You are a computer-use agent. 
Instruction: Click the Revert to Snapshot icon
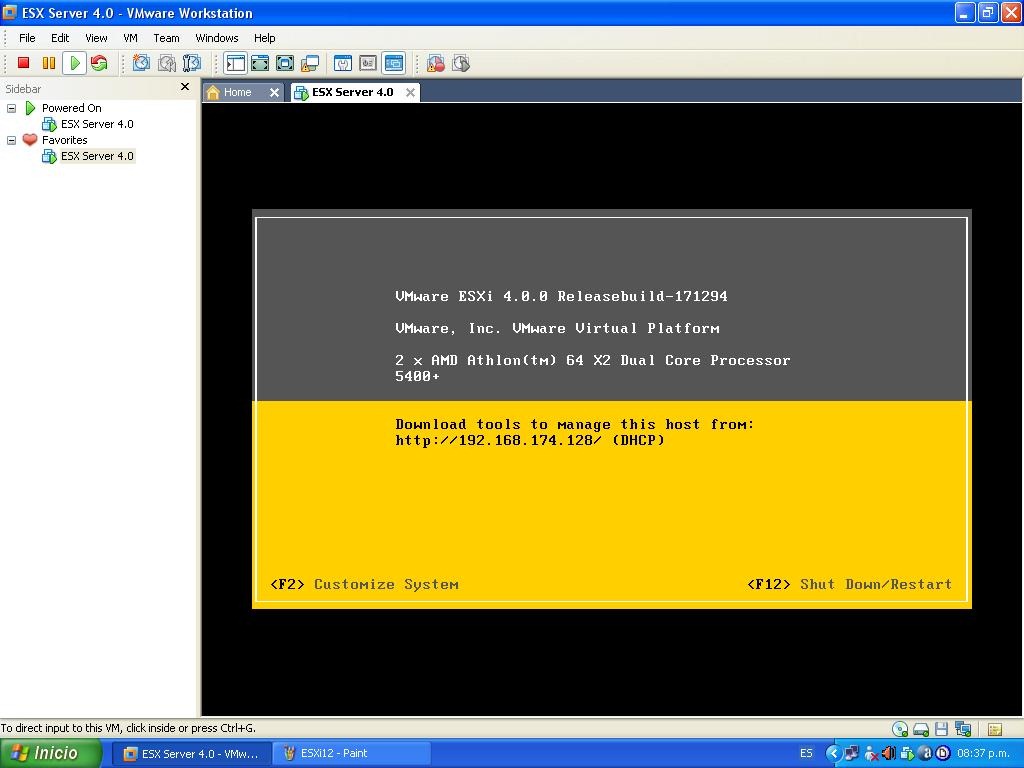point(167,63)
